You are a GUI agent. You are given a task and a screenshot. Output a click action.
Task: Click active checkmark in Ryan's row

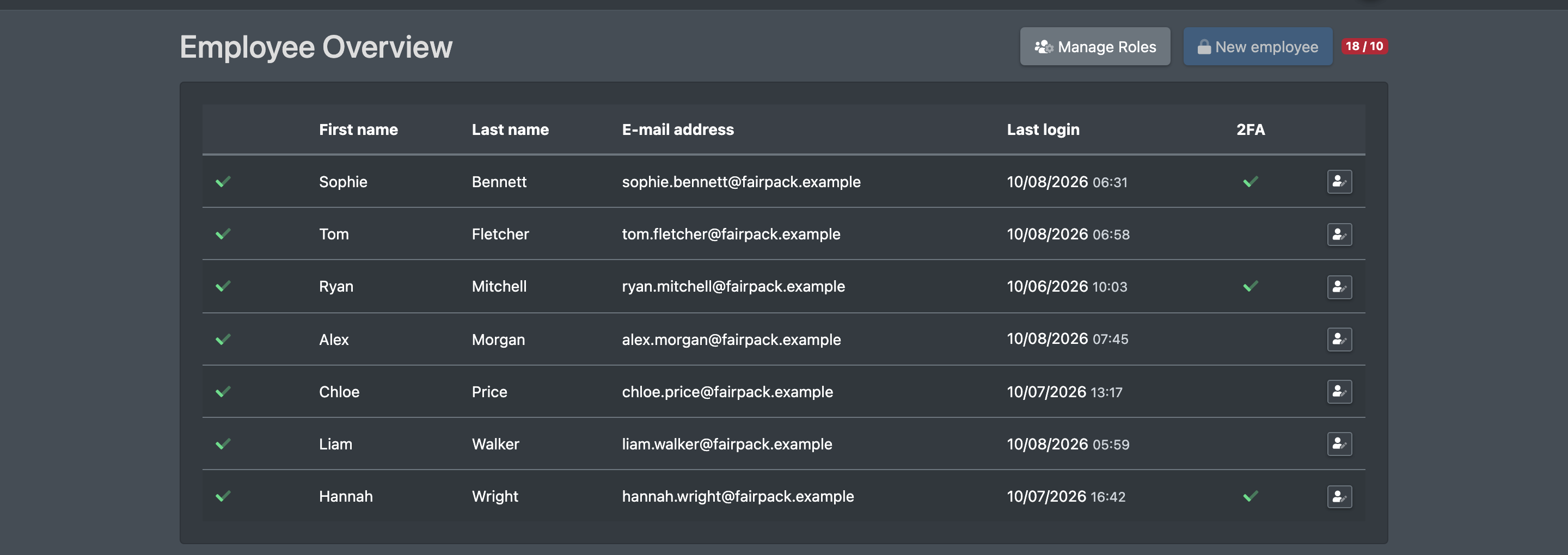coord(223,286)
